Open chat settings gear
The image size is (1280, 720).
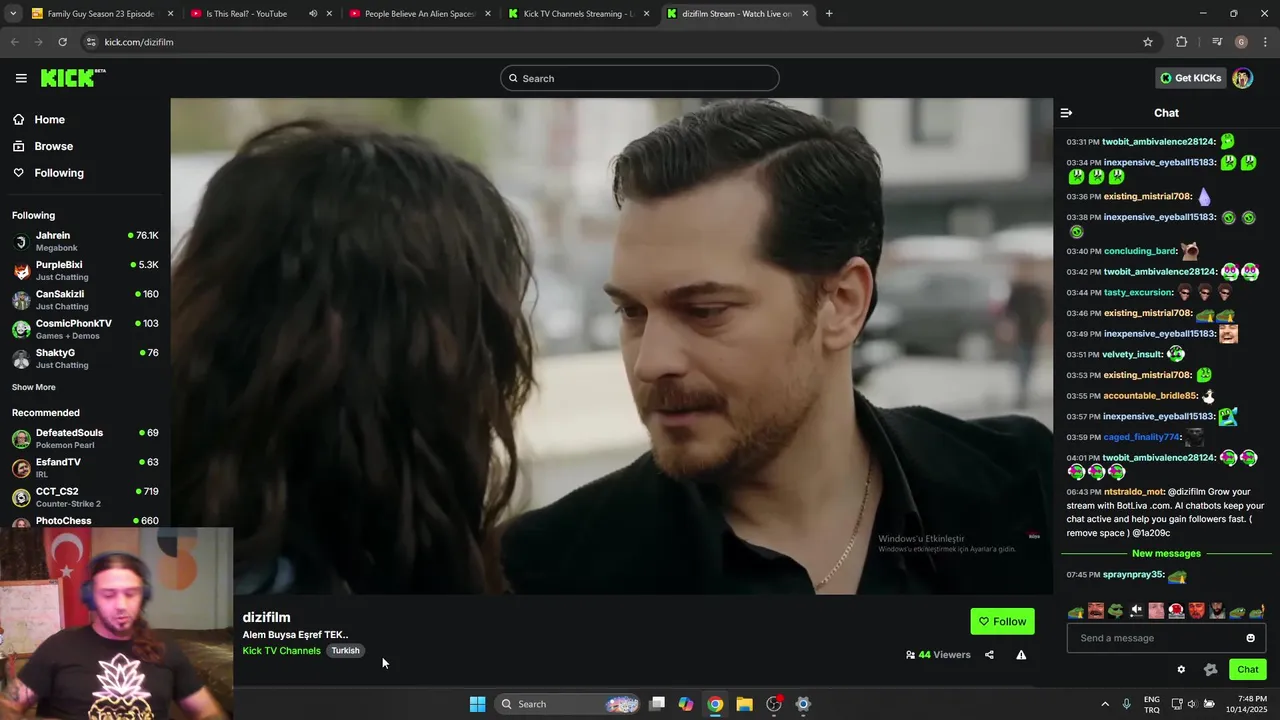click(x=1181, y=670)
